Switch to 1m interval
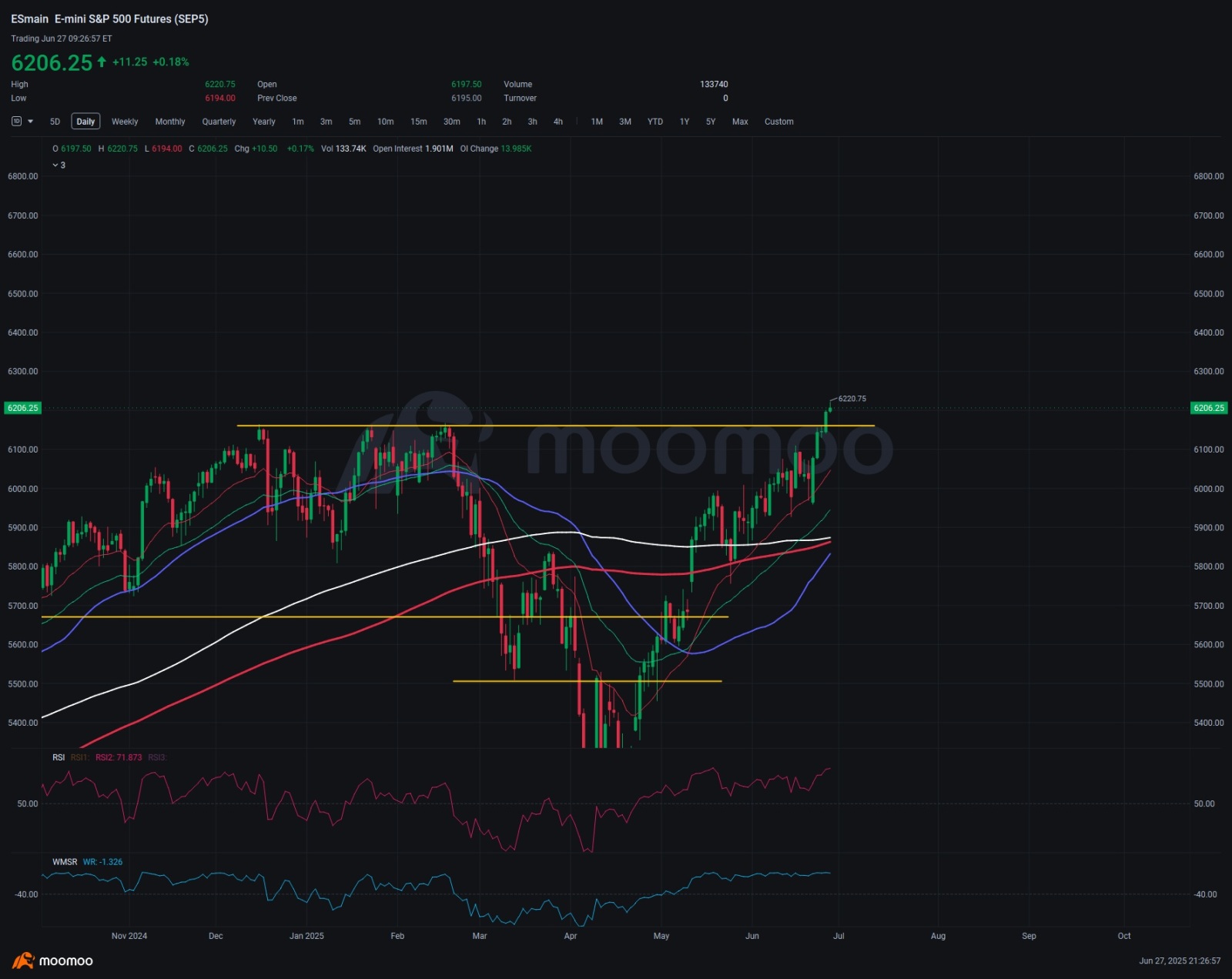 pyautogui.click(x=298, y=122)
